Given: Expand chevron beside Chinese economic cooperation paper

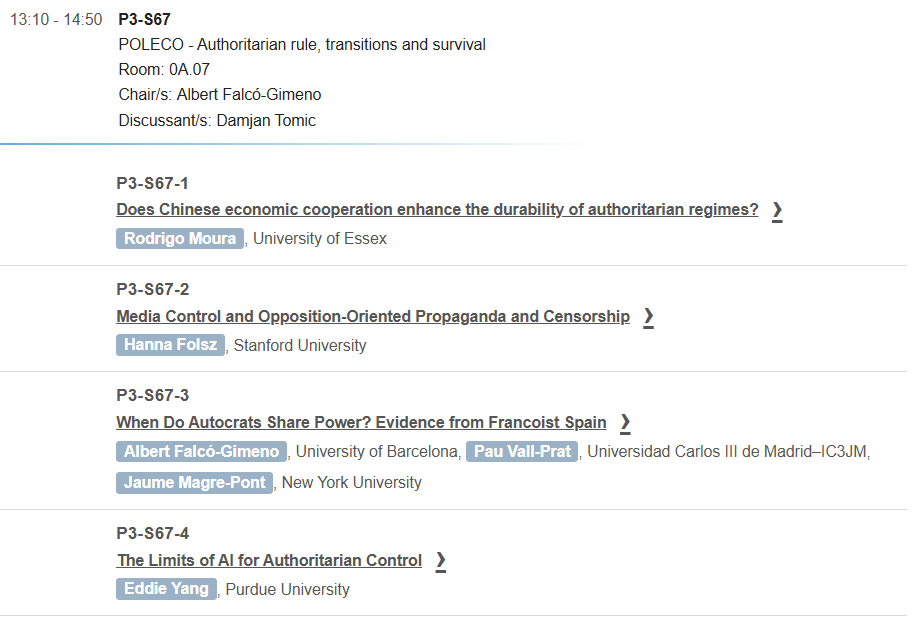Looking at the screenshot, I should tap(777, 210).
